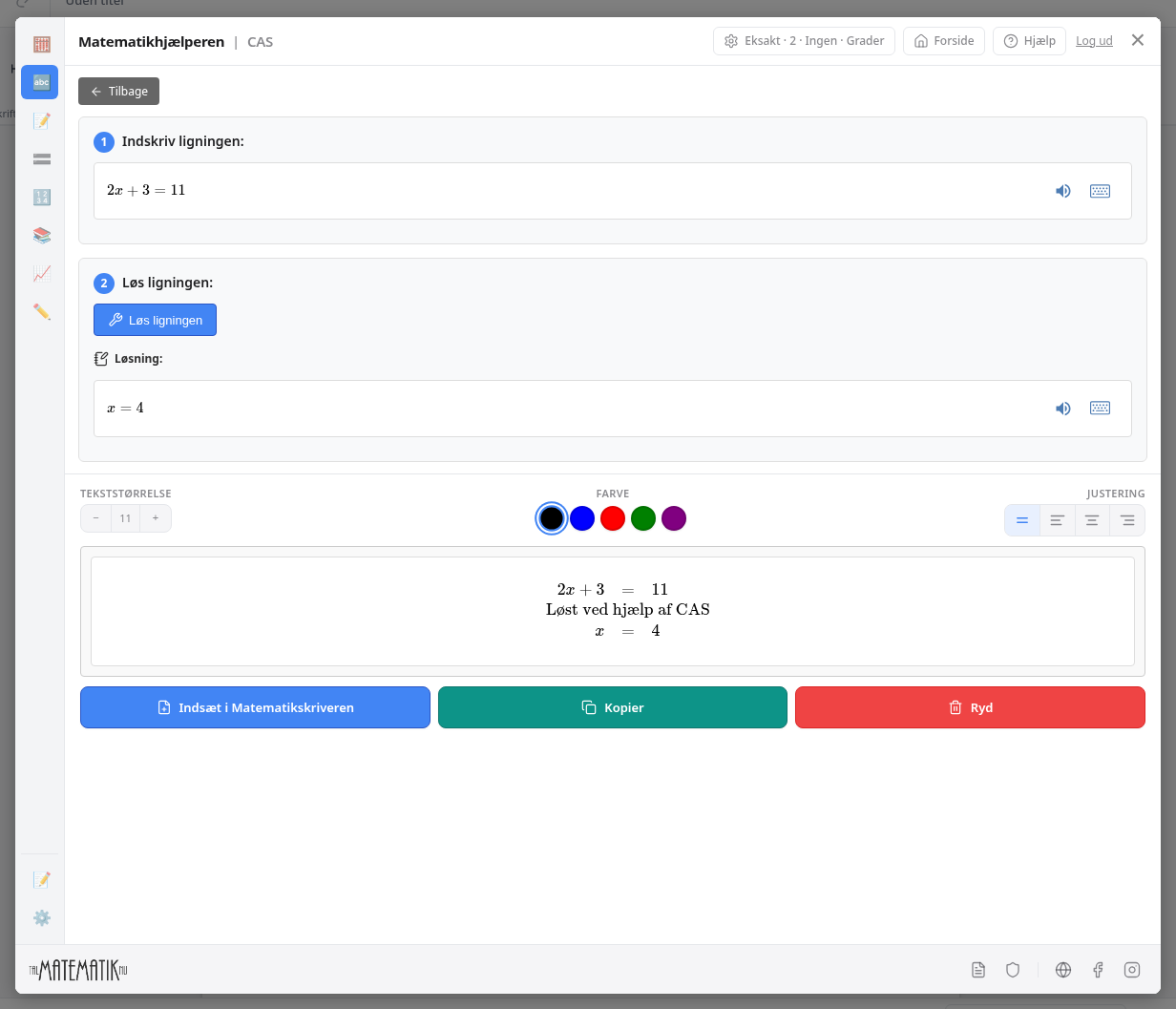Select left alignment under Justering
Viewport: 1176px width, 1009px height.
[1058, 520]
